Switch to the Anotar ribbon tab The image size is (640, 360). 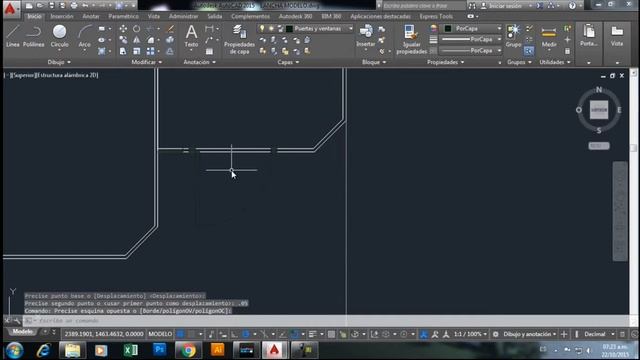[x=91, y=16]
